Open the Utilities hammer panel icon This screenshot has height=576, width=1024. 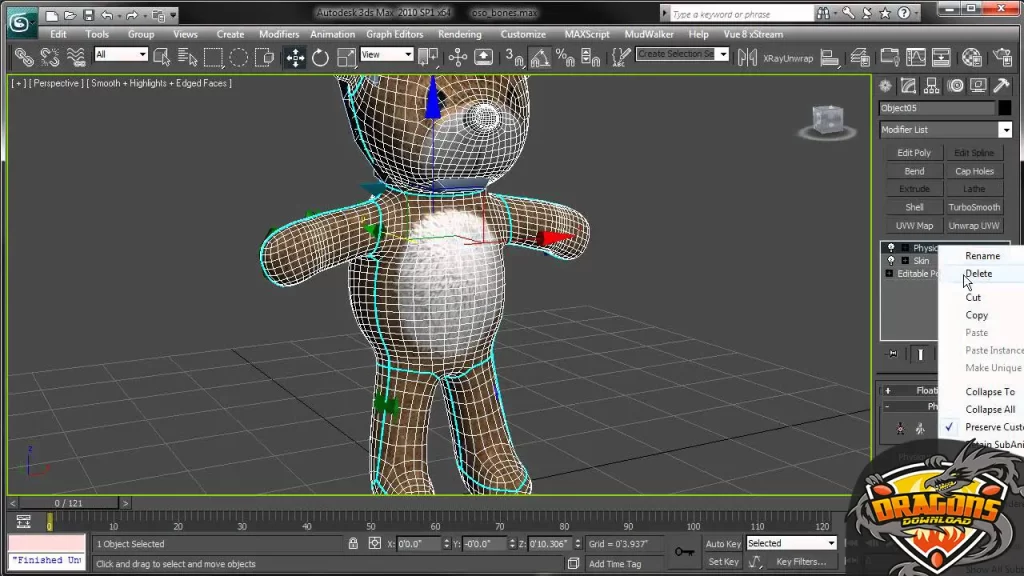pyautogui.click(x=1001, y=85)
